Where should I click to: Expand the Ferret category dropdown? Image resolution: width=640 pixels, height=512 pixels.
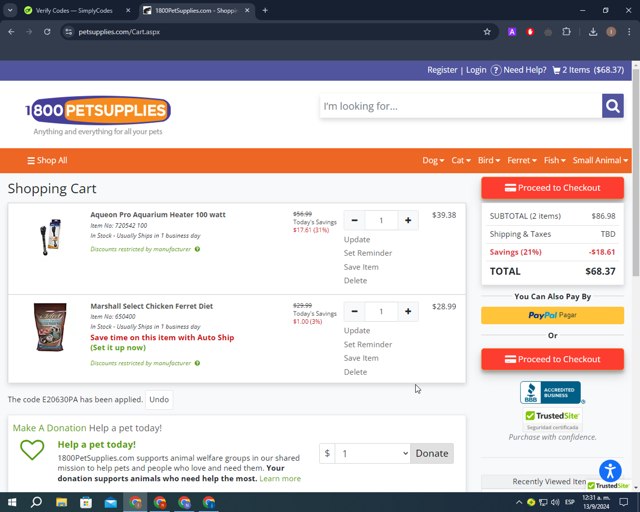522,160
